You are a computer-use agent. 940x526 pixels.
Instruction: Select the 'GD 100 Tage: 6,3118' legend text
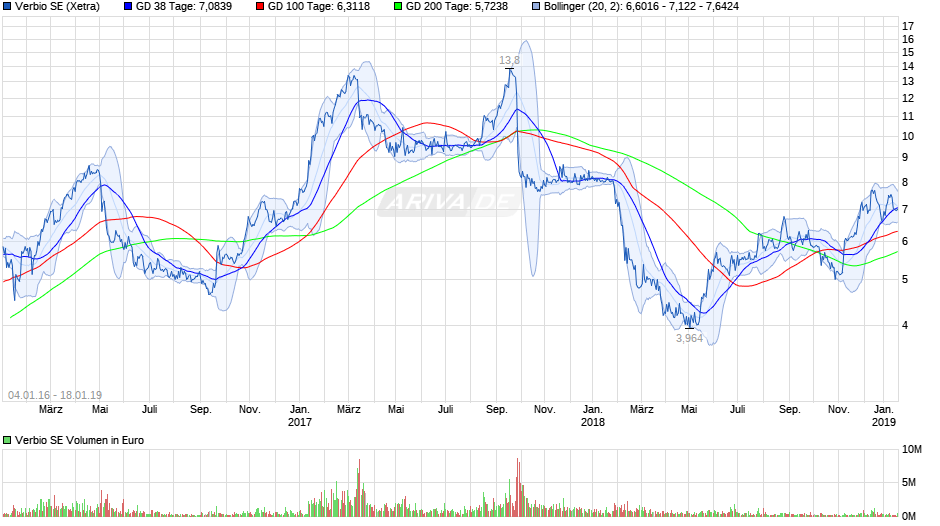(318, 7)
